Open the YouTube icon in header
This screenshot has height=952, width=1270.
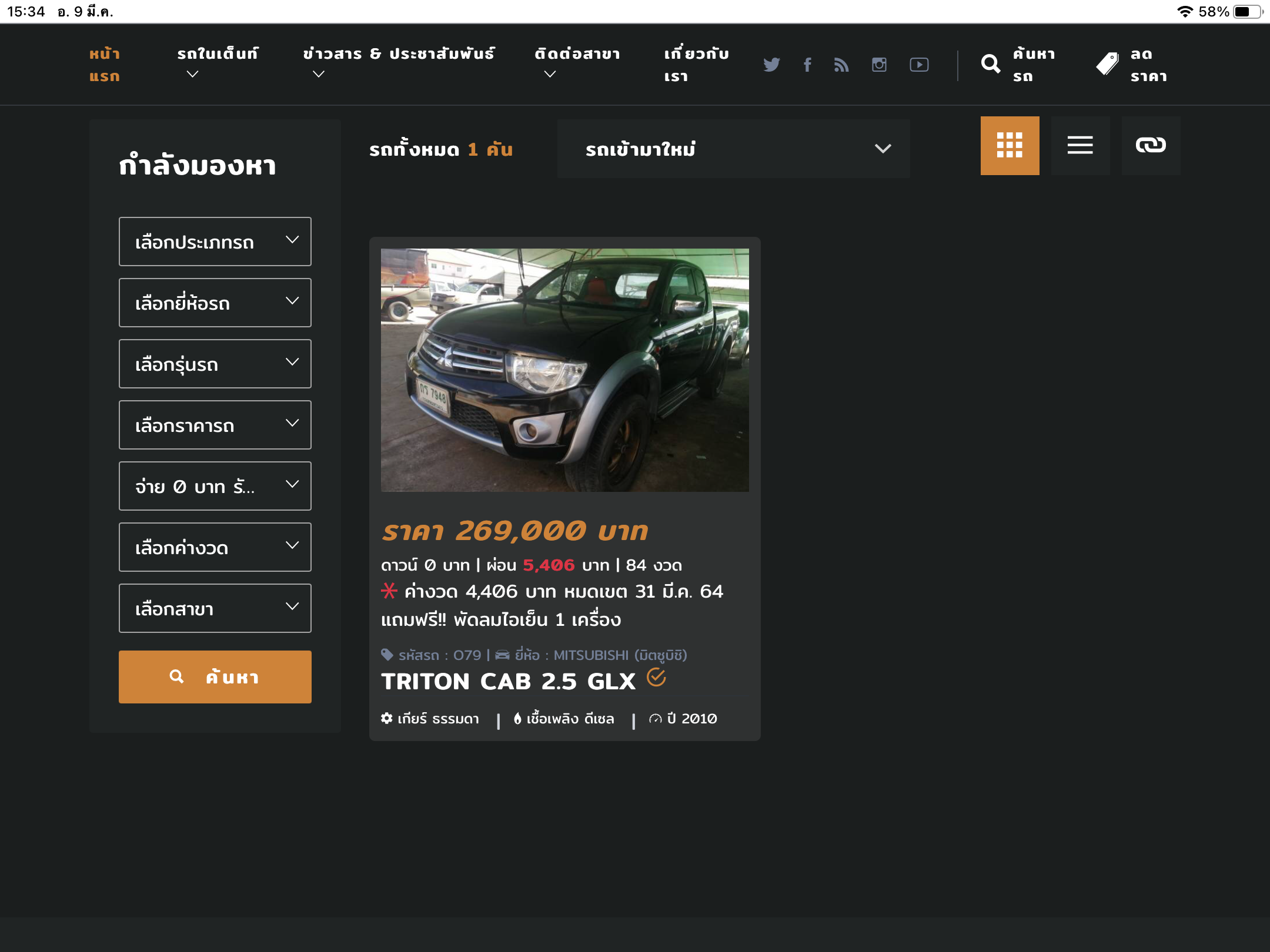click(x=919, y=65)
